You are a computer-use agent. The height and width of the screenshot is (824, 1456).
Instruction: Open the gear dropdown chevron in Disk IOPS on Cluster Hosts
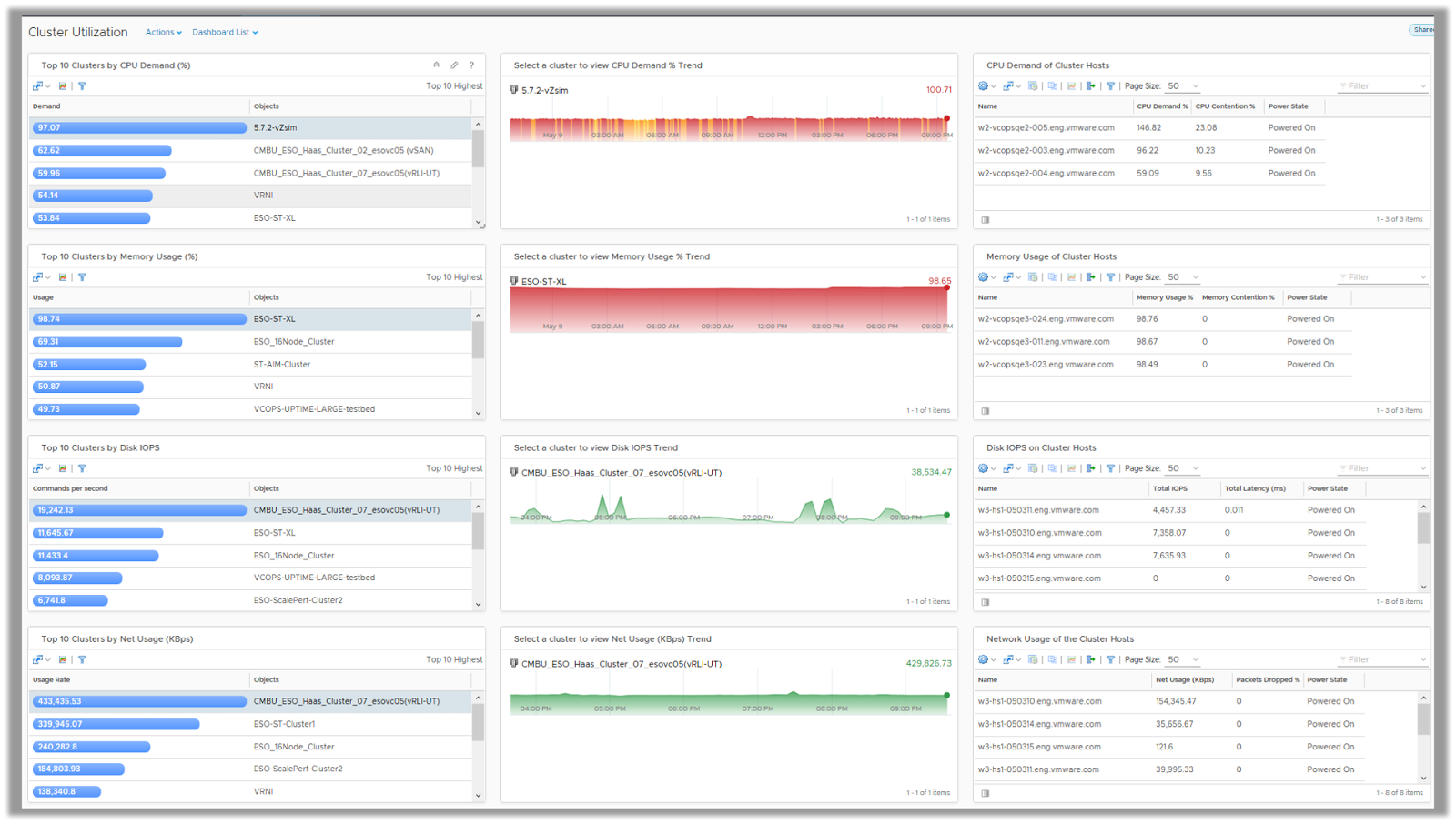(993, 467)
